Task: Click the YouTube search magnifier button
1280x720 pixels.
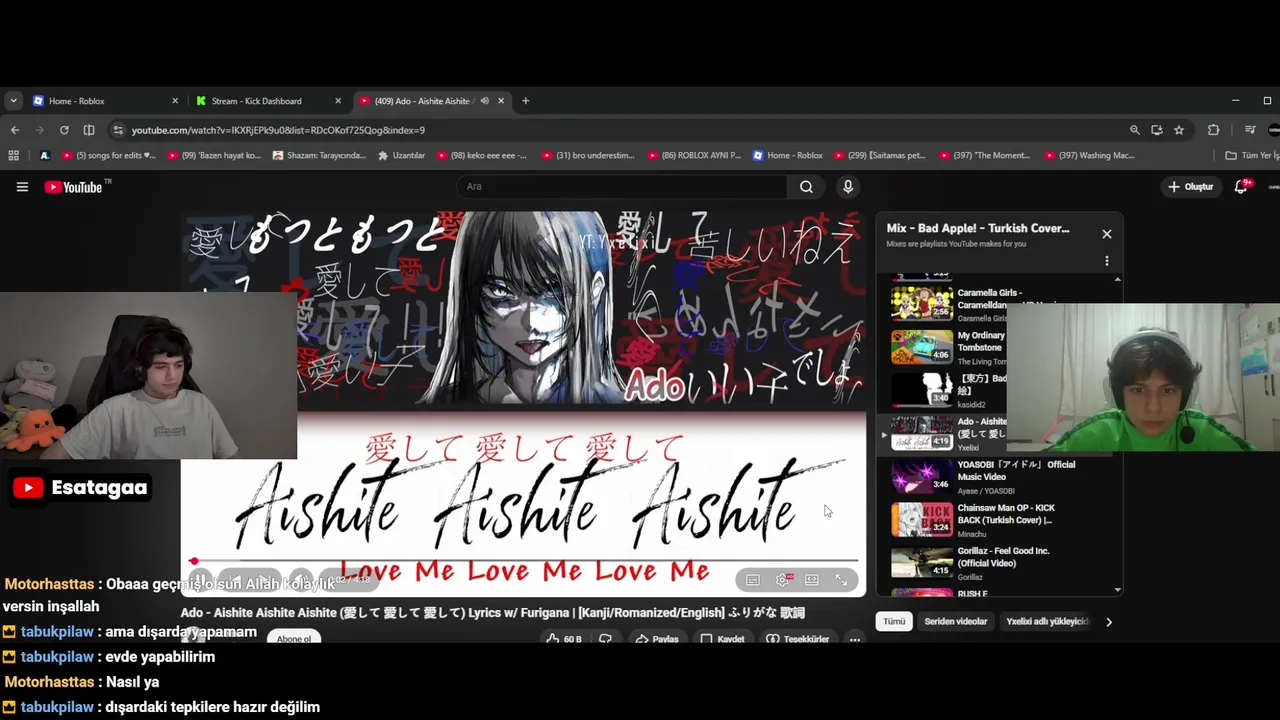Action: [806, 187]
